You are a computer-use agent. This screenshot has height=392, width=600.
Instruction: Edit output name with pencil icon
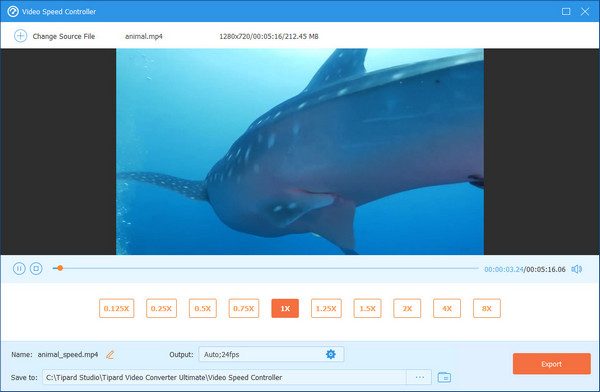[110, 354]
